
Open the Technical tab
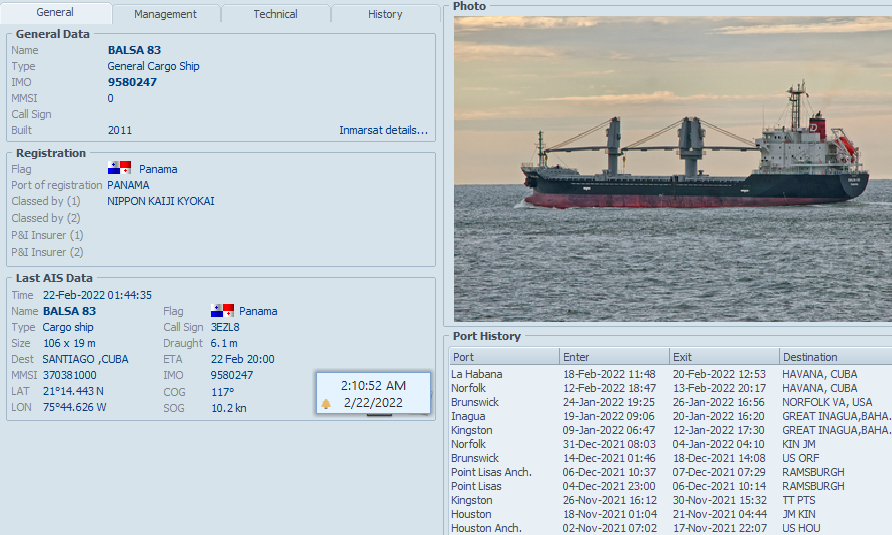(275, 14)
